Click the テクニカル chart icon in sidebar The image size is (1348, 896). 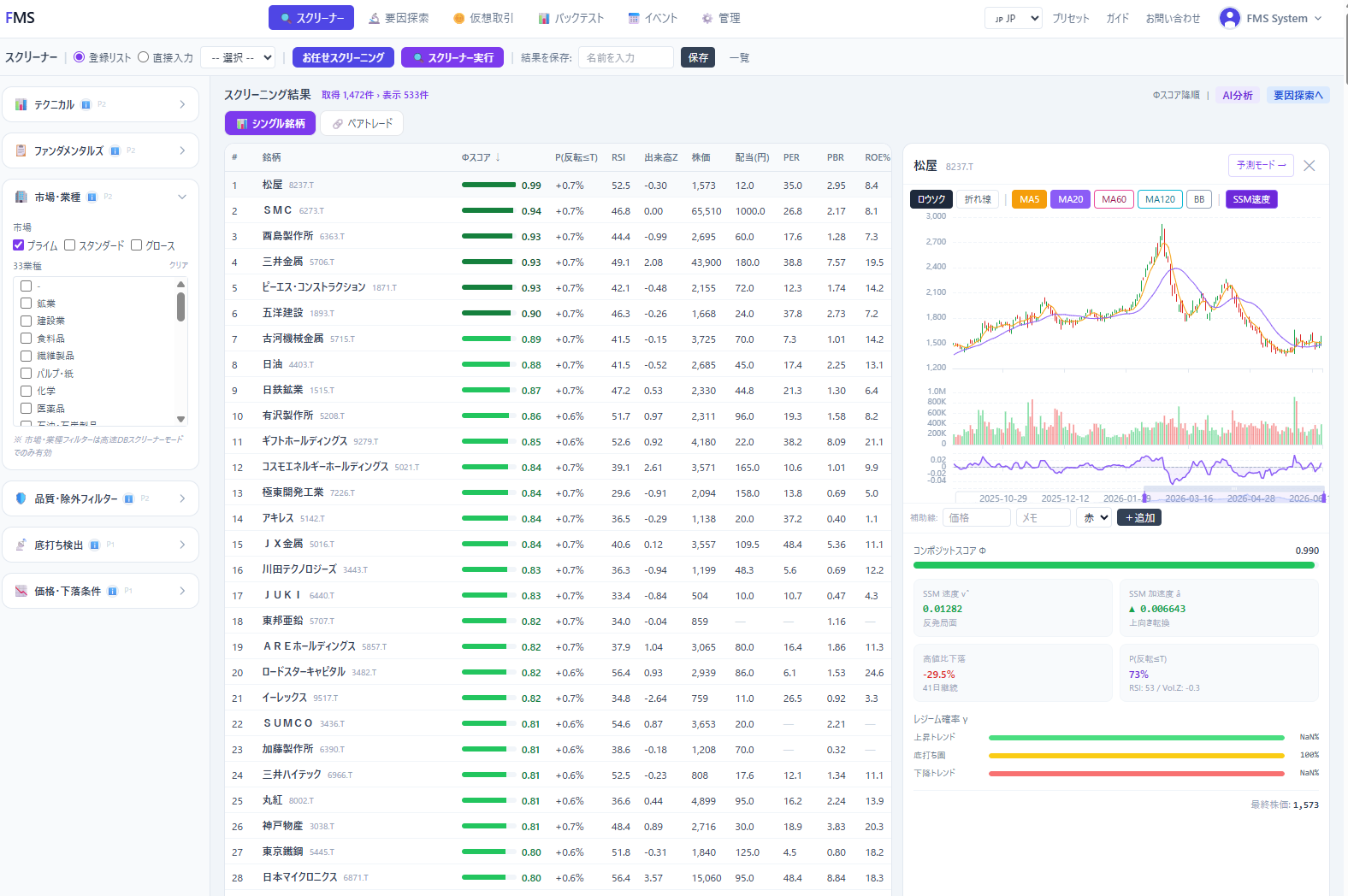click(x=21, y=104)
